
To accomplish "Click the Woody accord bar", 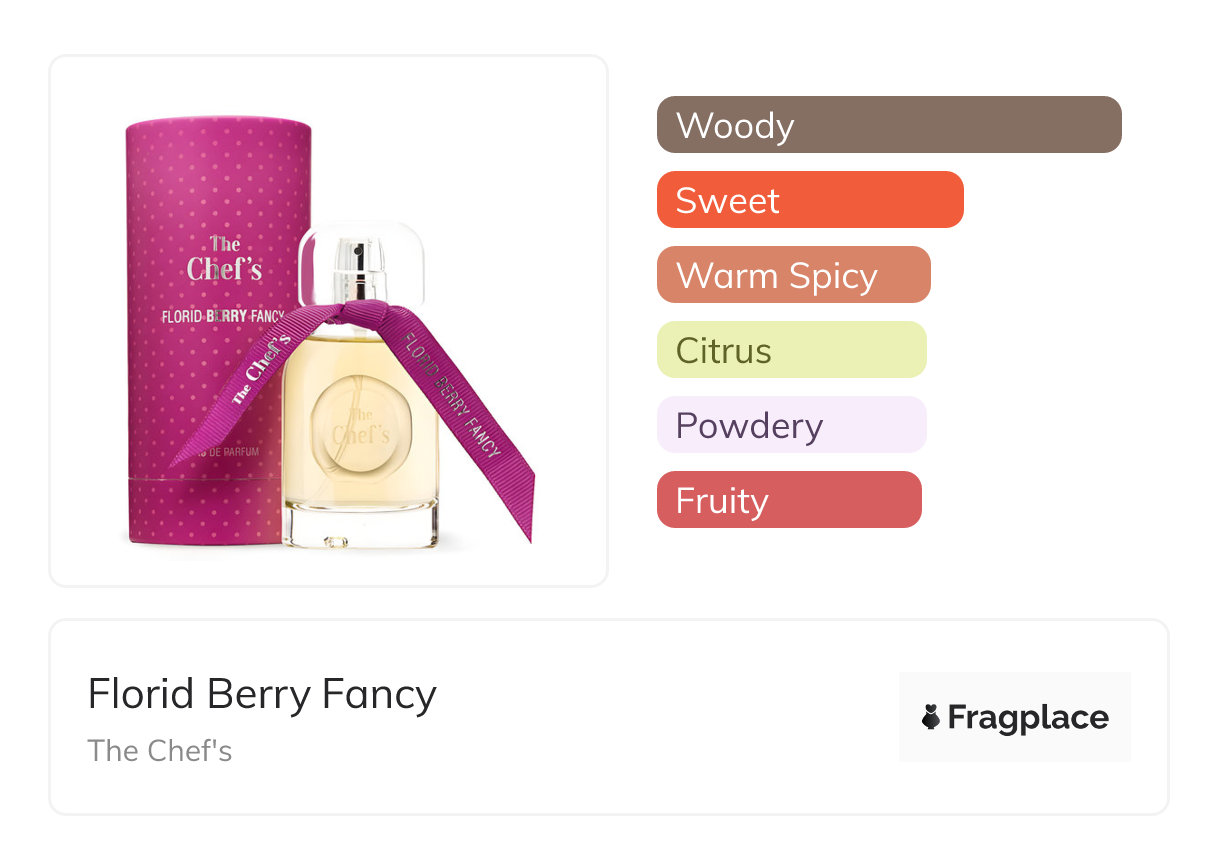I will pyautogui.click(x=888, y=125).
